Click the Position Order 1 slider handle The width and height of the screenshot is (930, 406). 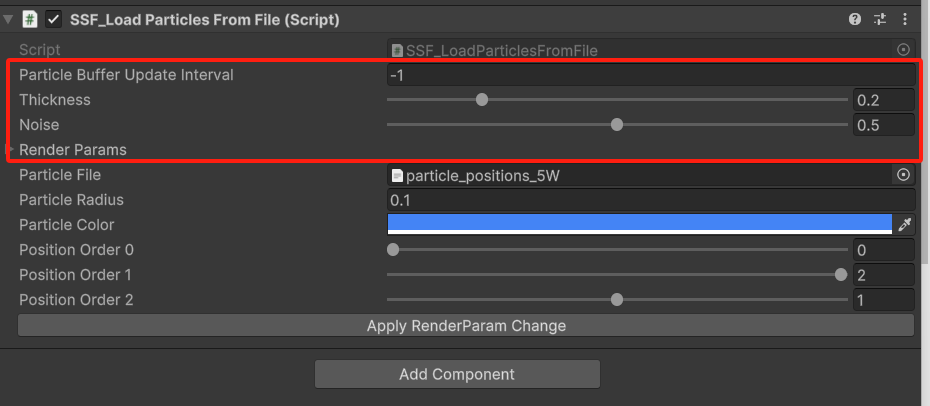click(841, 275)
